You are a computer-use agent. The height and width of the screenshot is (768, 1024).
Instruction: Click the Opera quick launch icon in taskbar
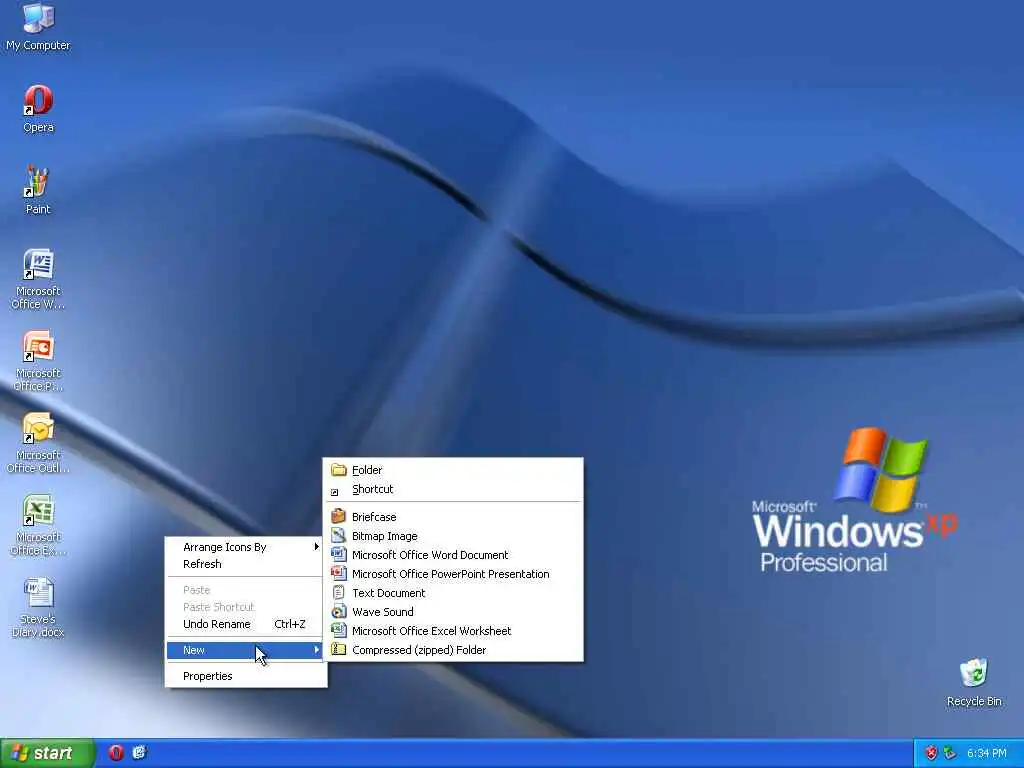[x=116, y=753]
